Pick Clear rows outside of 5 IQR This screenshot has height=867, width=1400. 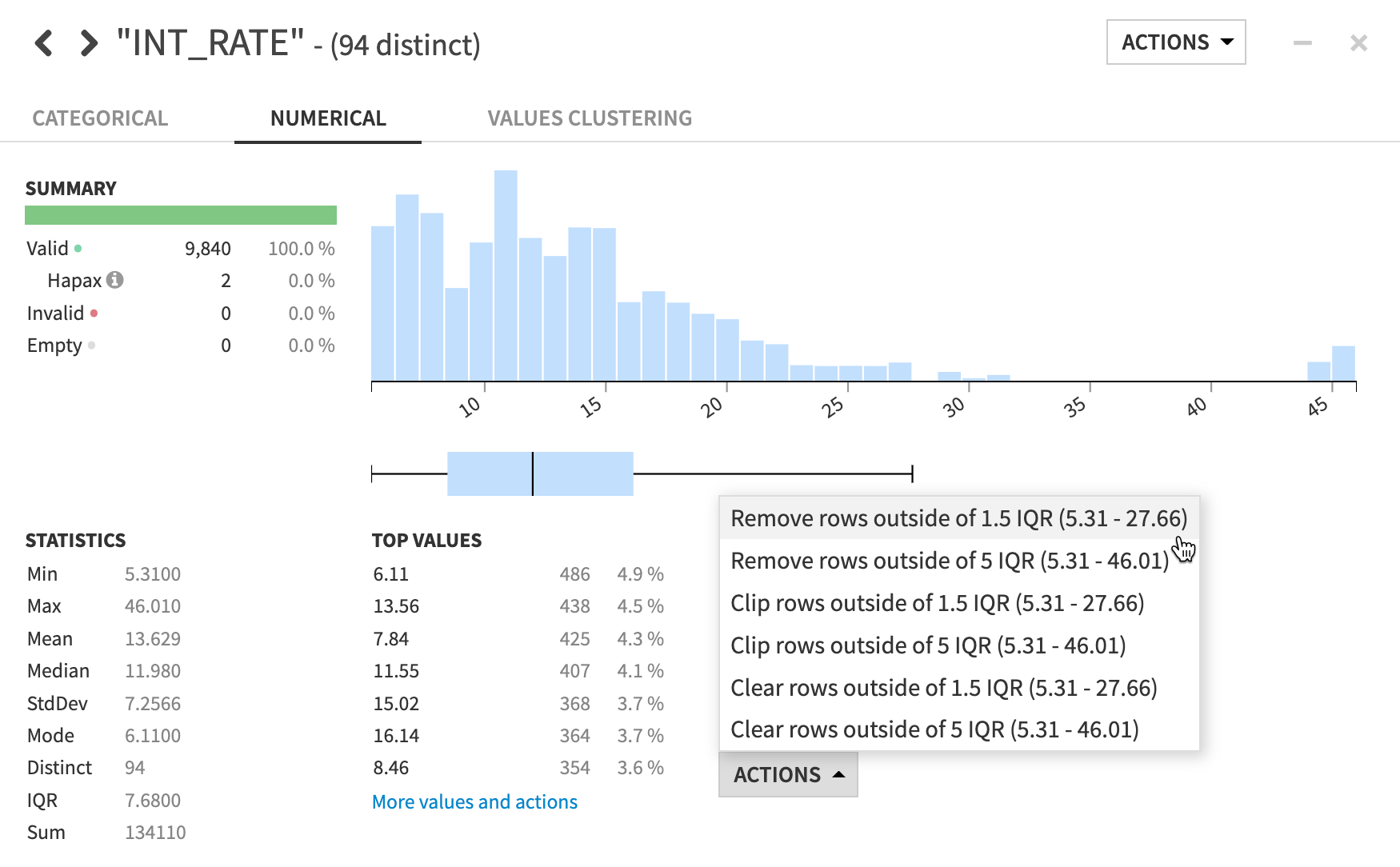click(934, 729)
